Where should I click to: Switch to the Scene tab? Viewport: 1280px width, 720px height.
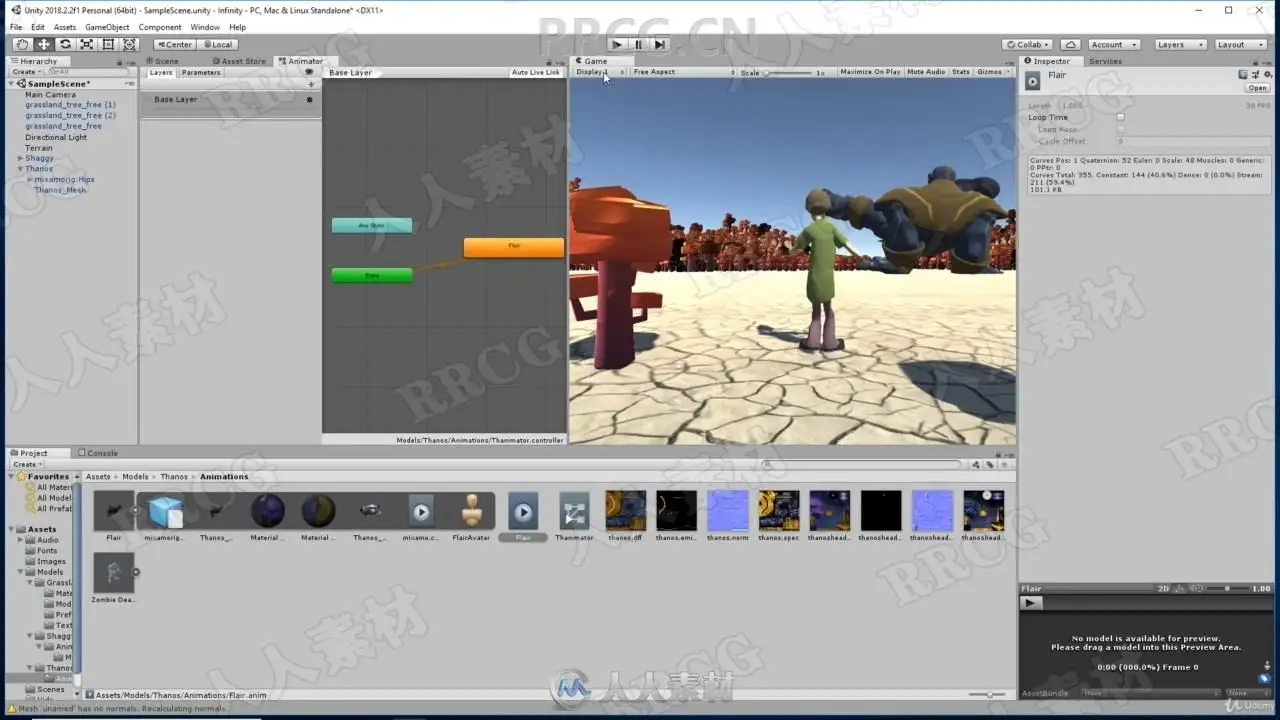(x=163, y=61)
